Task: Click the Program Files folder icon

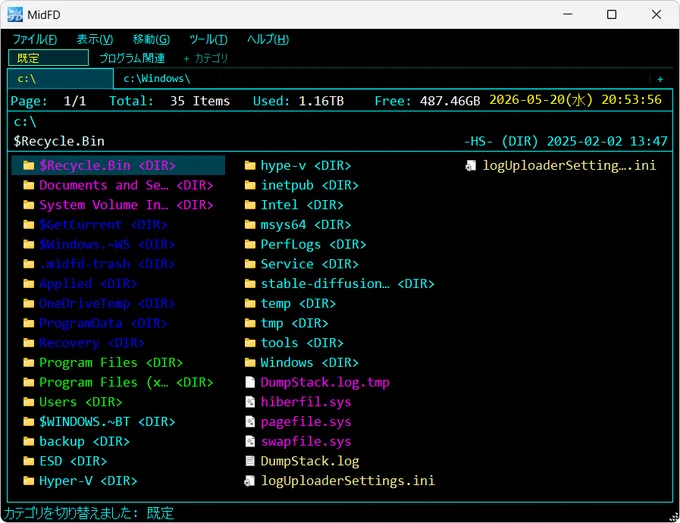Action: [29, 363]
